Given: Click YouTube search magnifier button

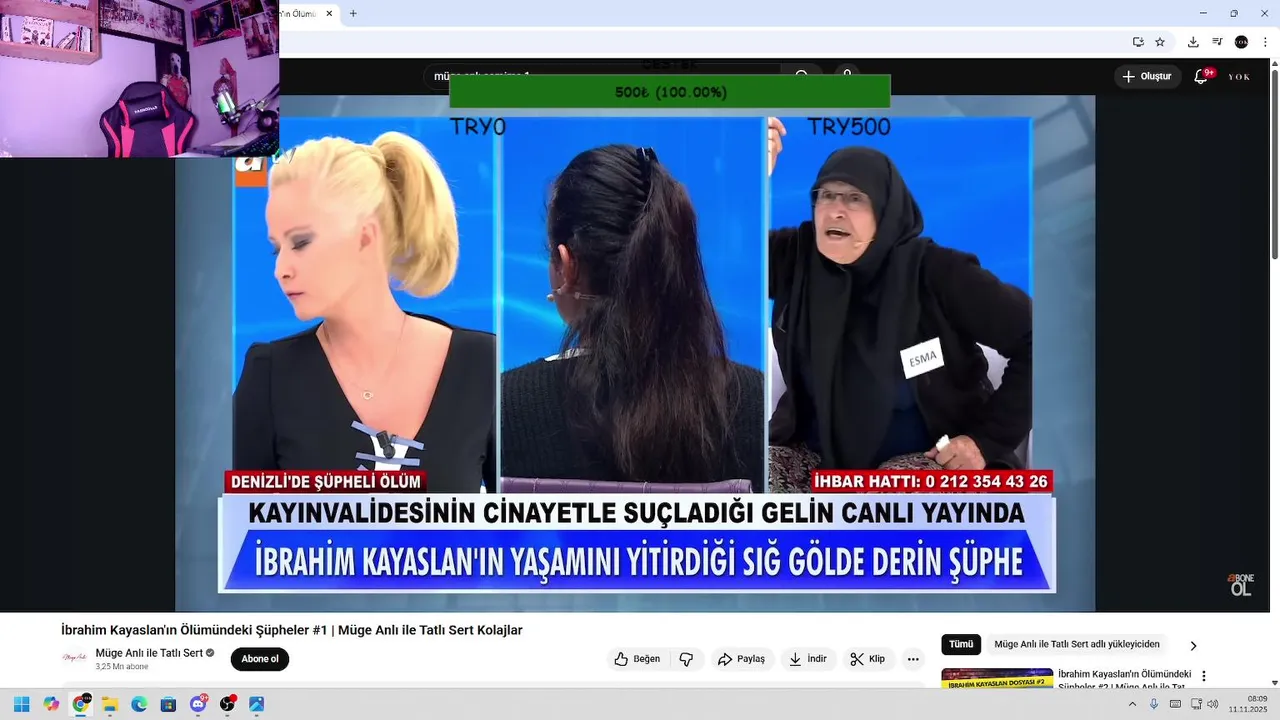Looking at the screenshot, I should point(802,75).
